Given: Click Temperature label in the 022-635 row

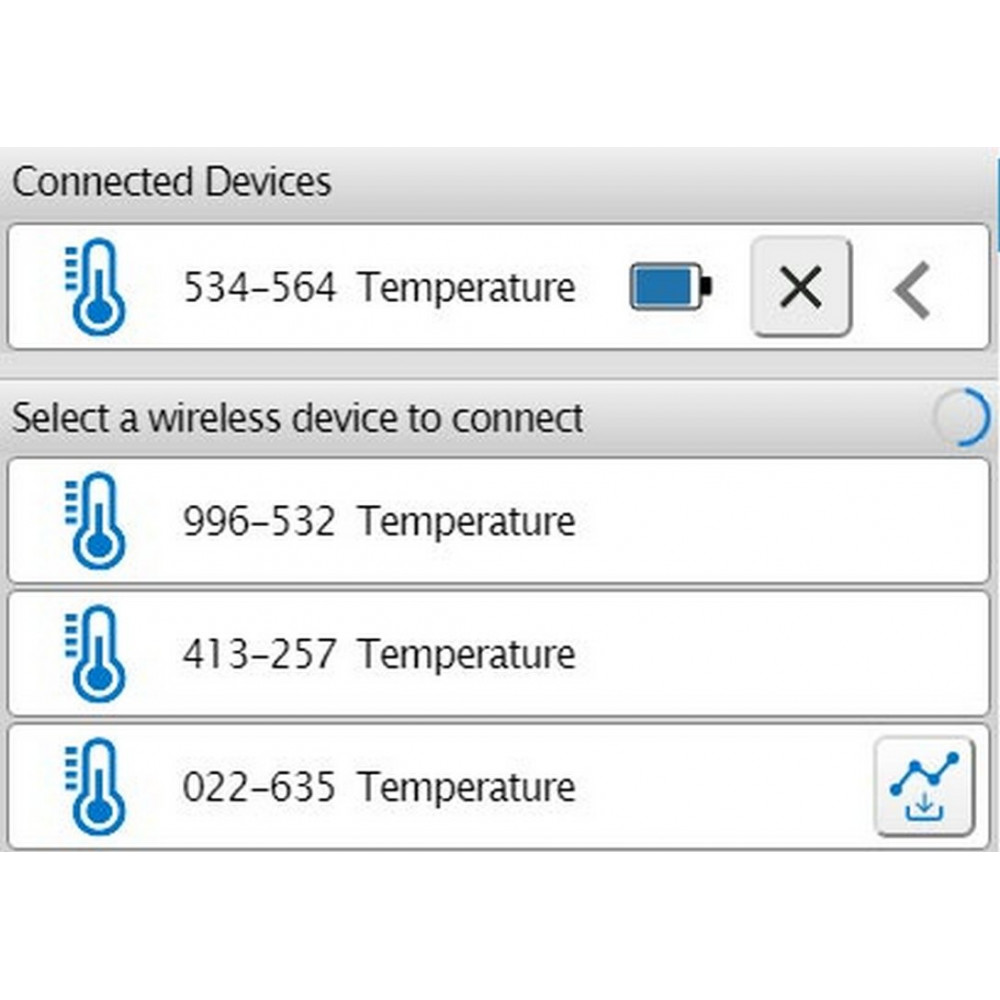Looking at the screenshot, I should click(467, 787).
